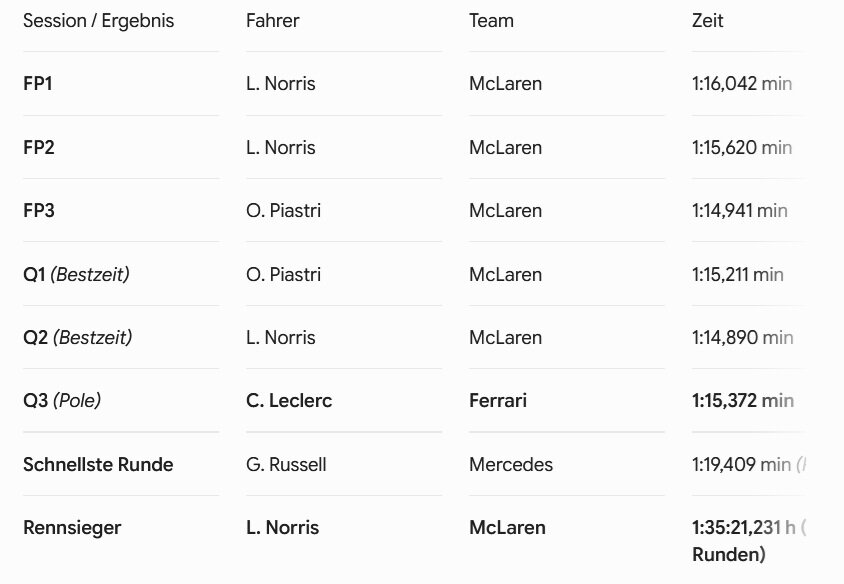Select the FP3 session cell
The width and height of the screenshot is (844, 584).
39,210
